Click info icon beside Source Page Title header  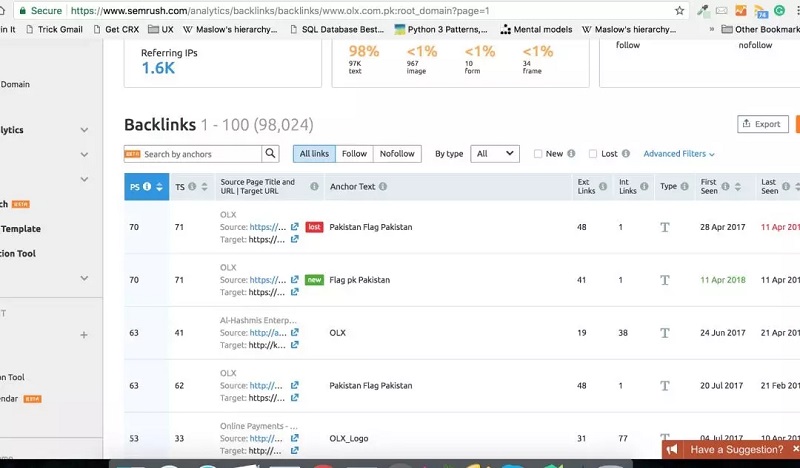tap(314, 186)
